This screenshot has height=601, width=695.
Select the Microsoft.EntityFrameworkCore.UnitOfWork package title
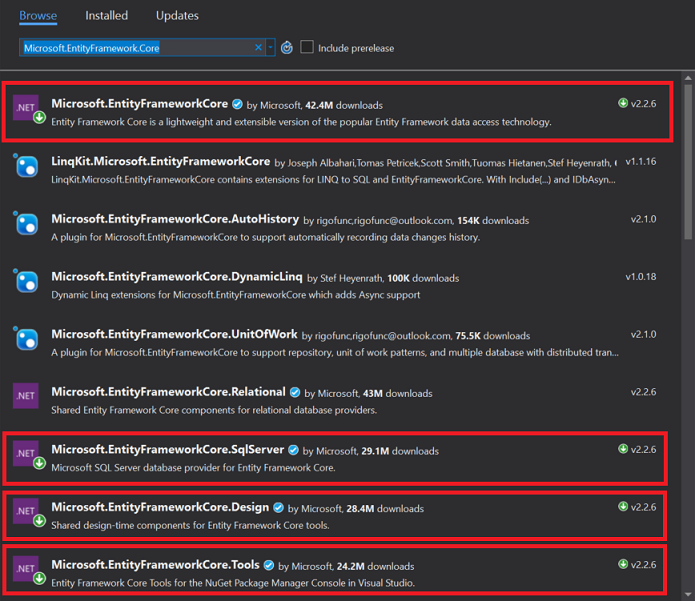[x=174, y=334]
